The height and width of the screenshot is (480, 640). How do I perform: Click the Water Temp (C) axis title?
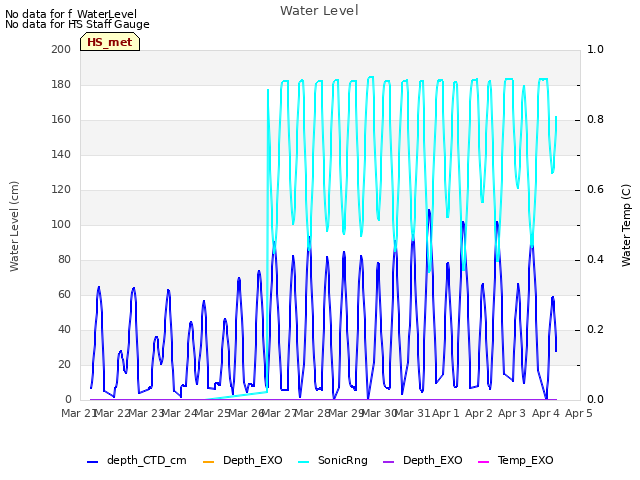point(626,225)
